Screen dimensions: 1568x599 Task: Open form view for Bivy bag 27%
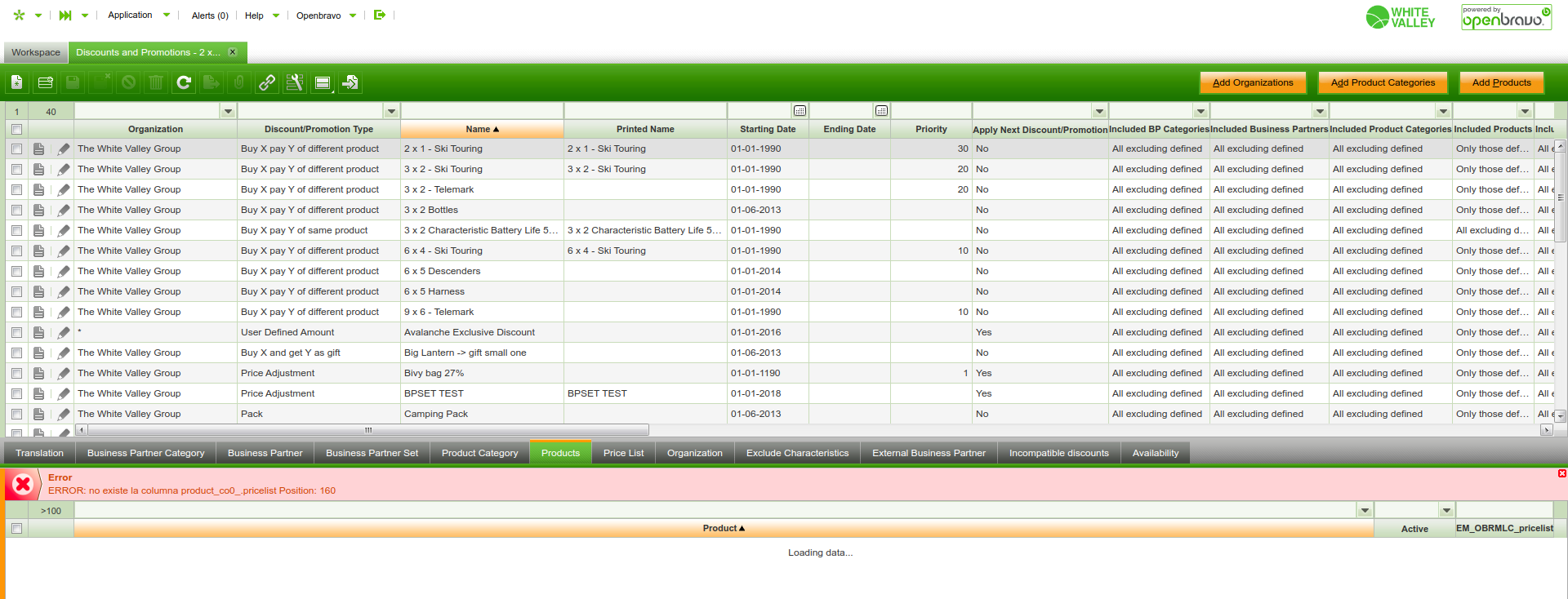click(38, 373)
